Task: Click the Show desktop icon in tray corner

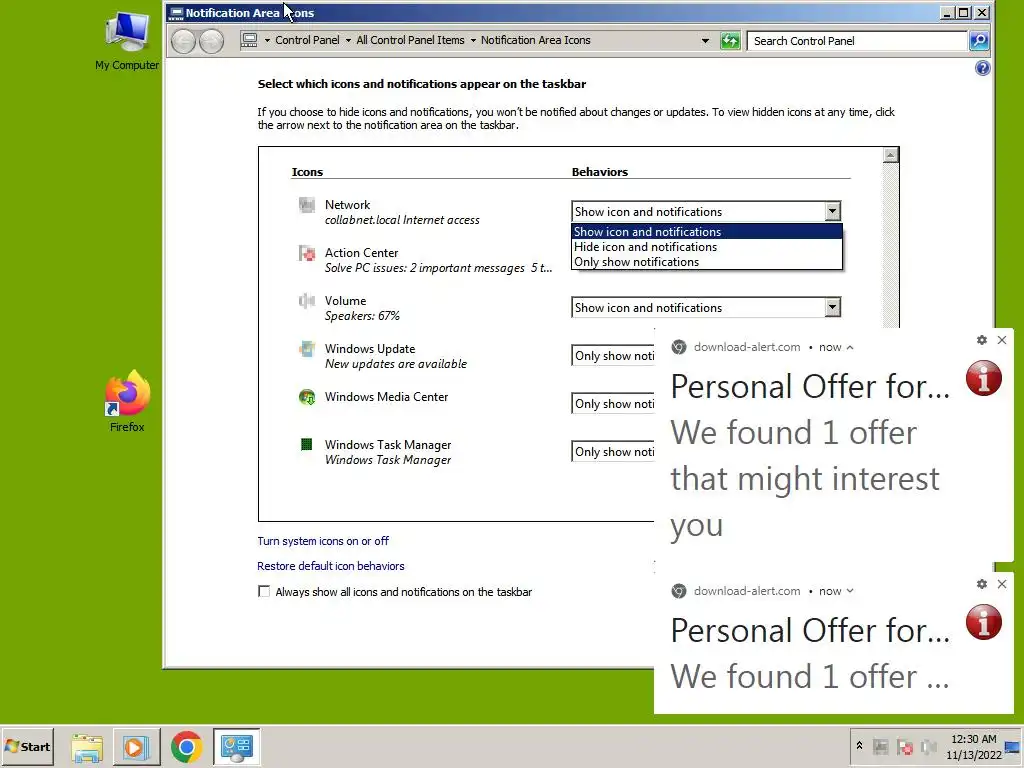Action: click(x=1013, y=747)
